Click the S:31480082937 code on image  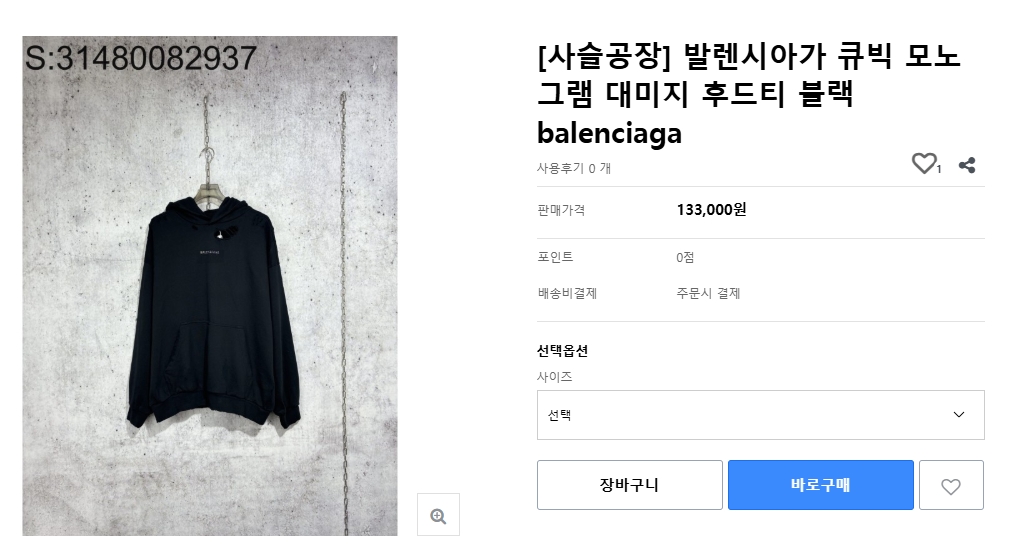point(142,59)
